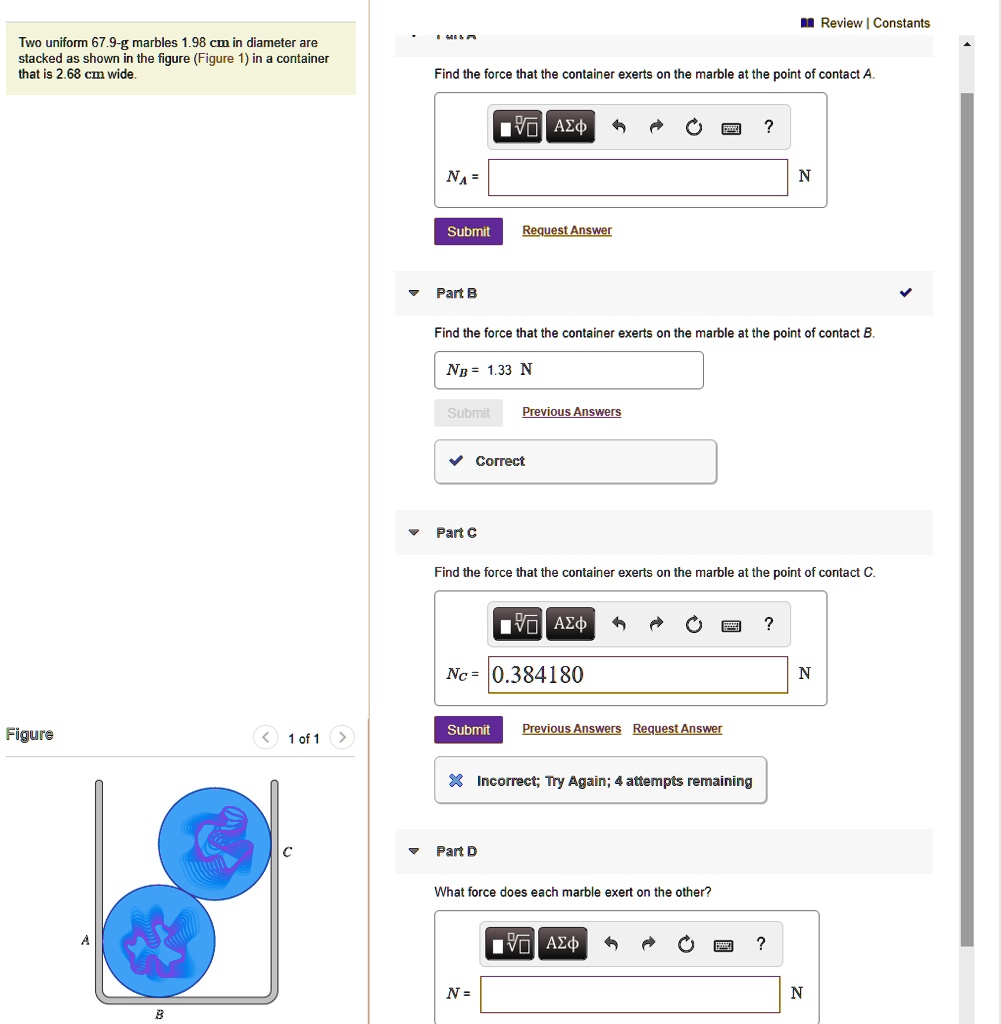Open Greek symbols palette in Part A
The image size is (1001, 1024).
point(570,127)
